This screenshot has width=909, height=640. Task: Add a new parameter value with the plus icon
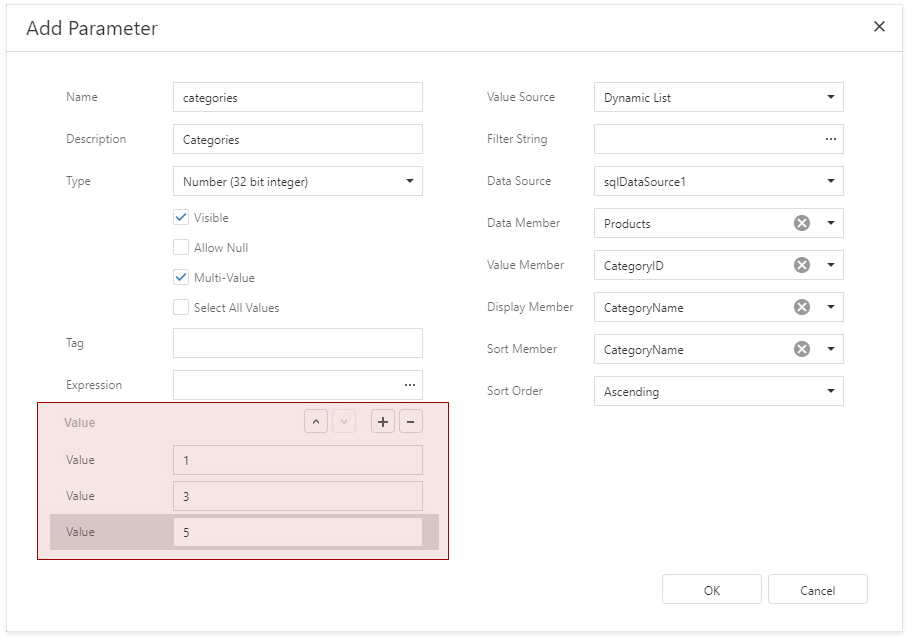382,421
